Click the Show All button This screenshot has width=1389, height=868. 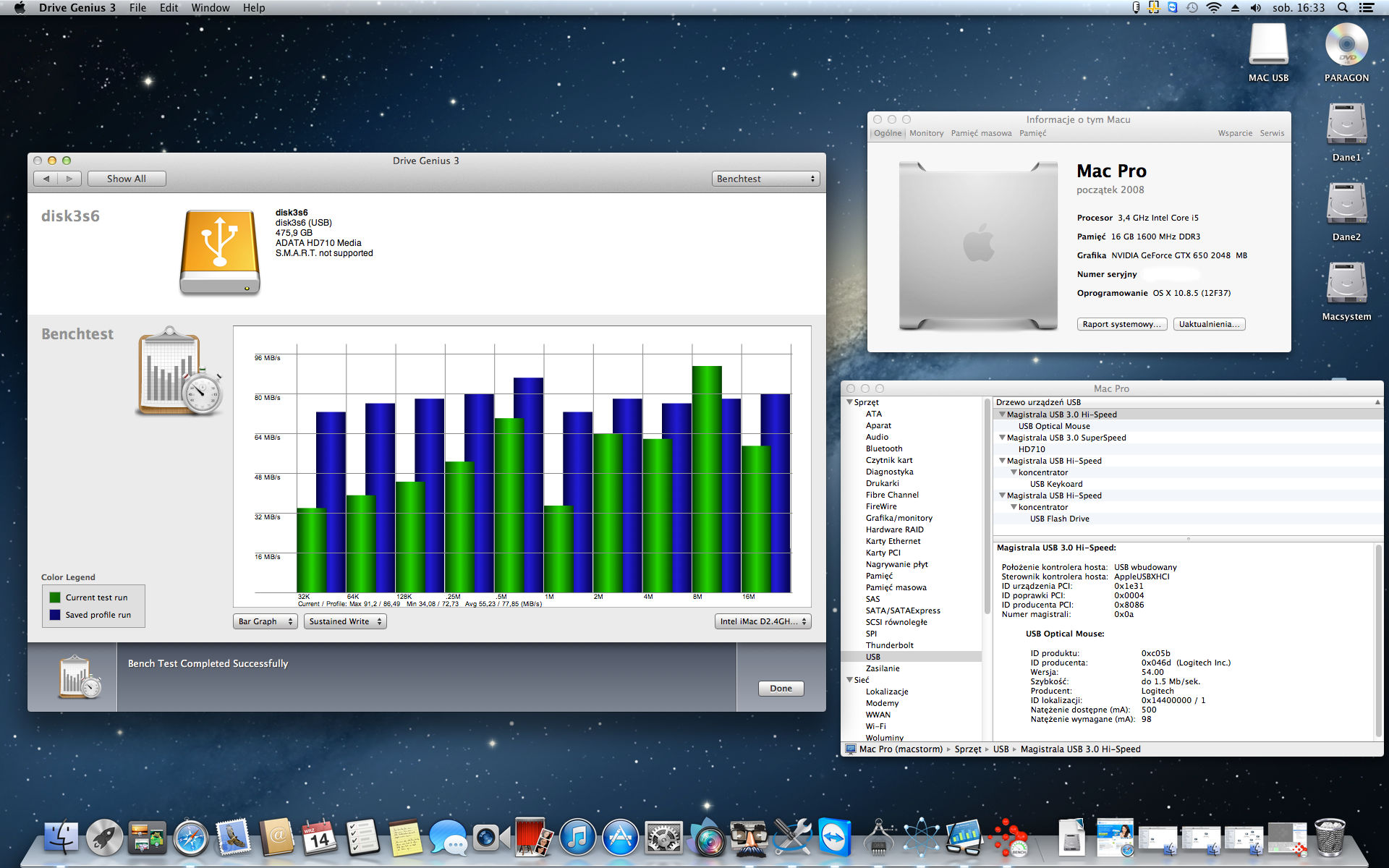coord(127,179)
